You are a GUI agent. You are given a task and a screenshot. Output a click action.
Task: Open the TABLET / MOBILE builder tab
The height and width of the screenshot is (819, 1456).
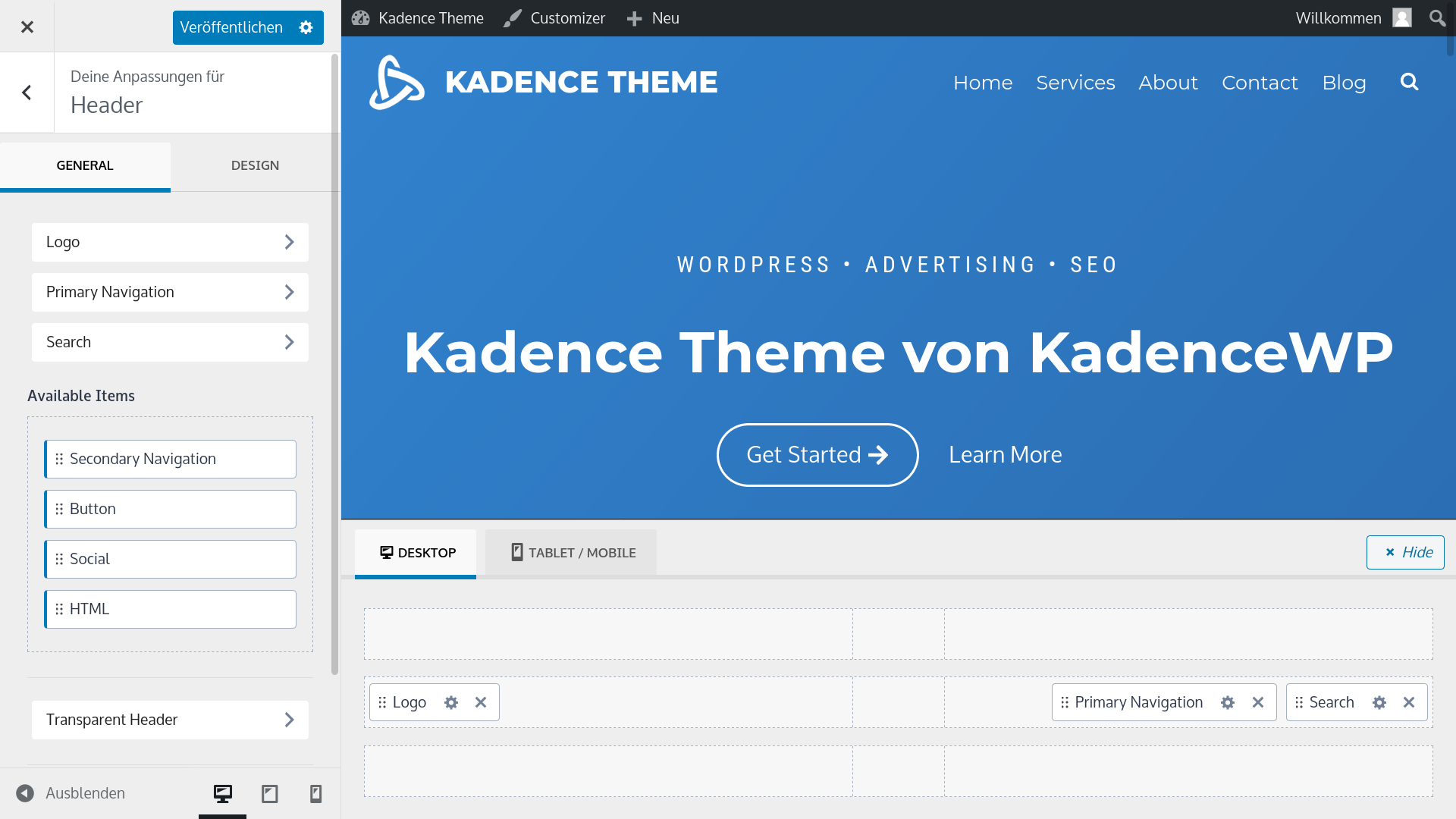570,552
